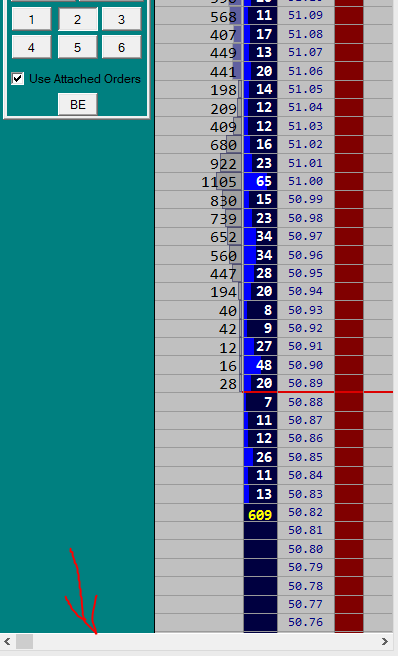
Task: Select price level 50.85
Action: pyautogui.click(x=306, y=457)
